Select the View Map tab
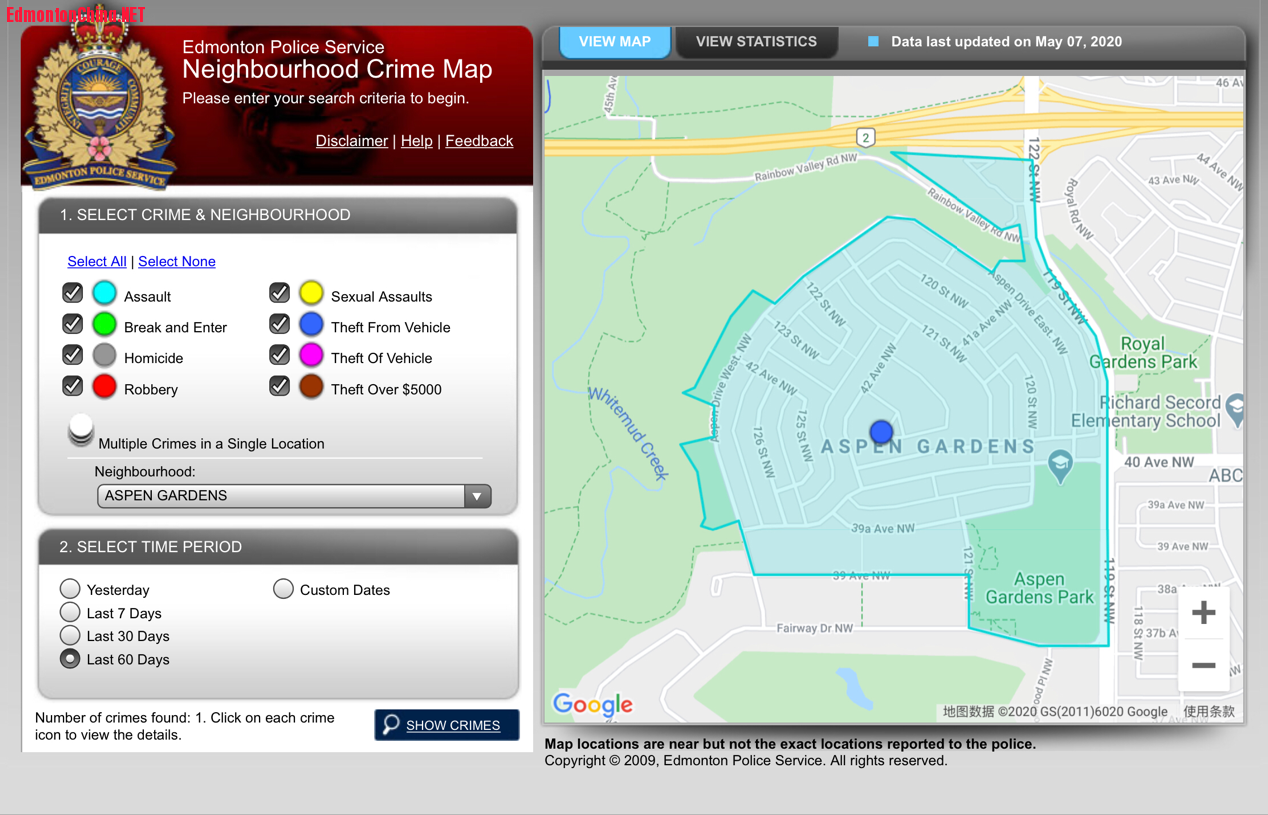 coord(614,42)
